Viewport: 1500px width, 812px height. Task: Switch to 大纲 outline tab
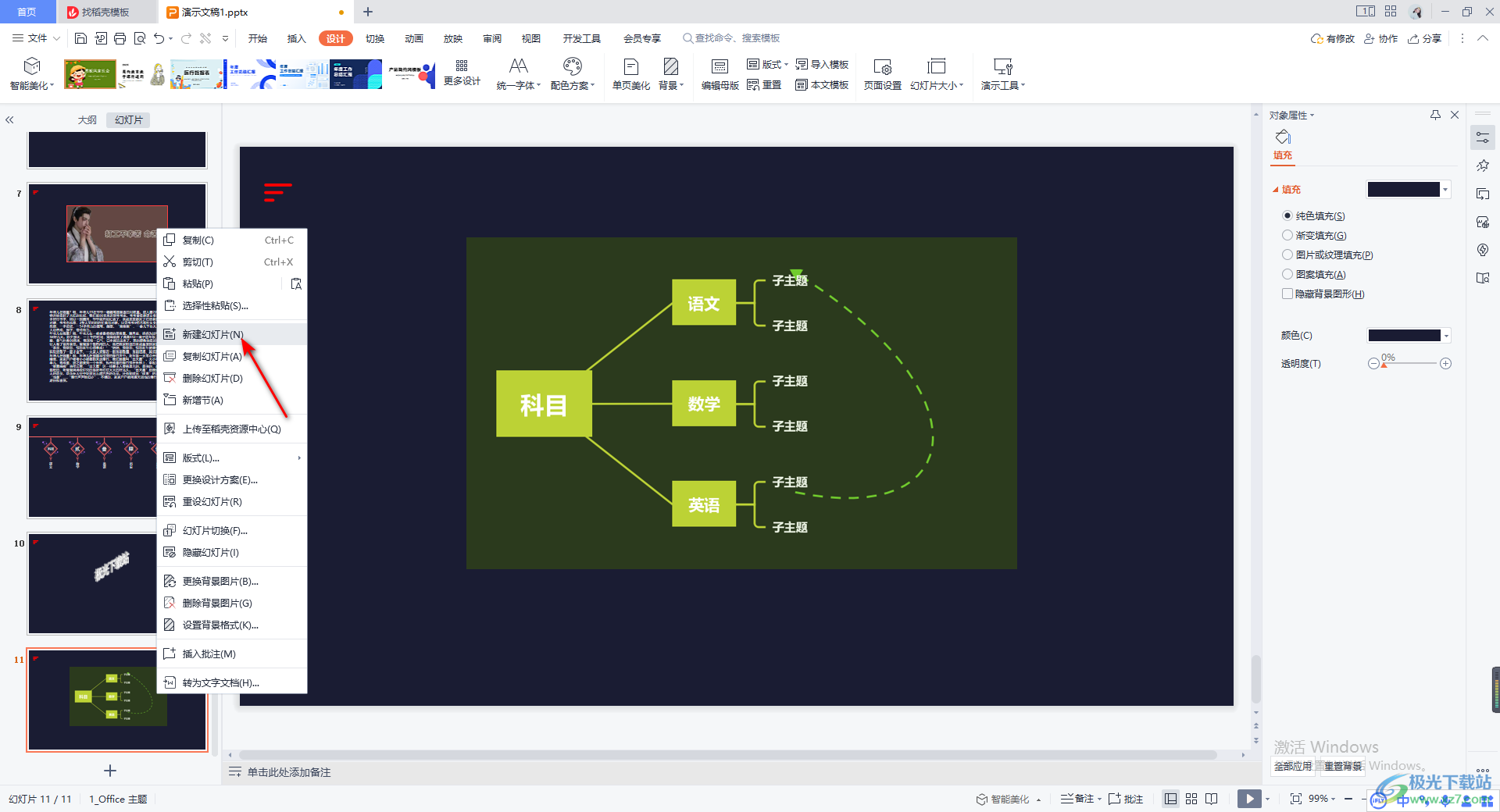pos(87,119)
